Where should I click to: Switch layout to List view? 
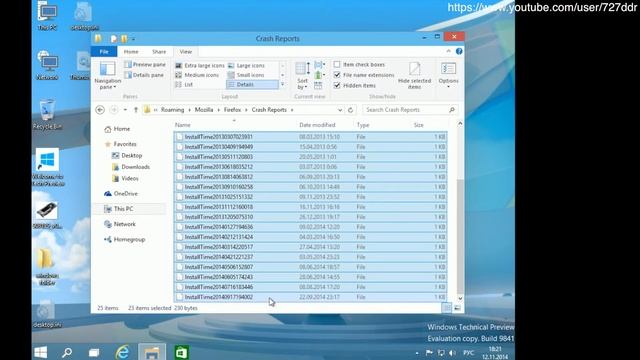tap(184, 84)
